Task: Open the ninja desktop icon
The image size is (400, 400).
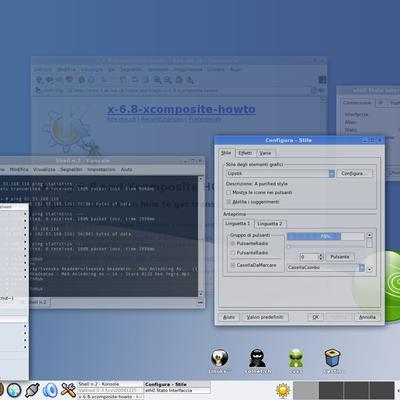Action: click(258, 358)
